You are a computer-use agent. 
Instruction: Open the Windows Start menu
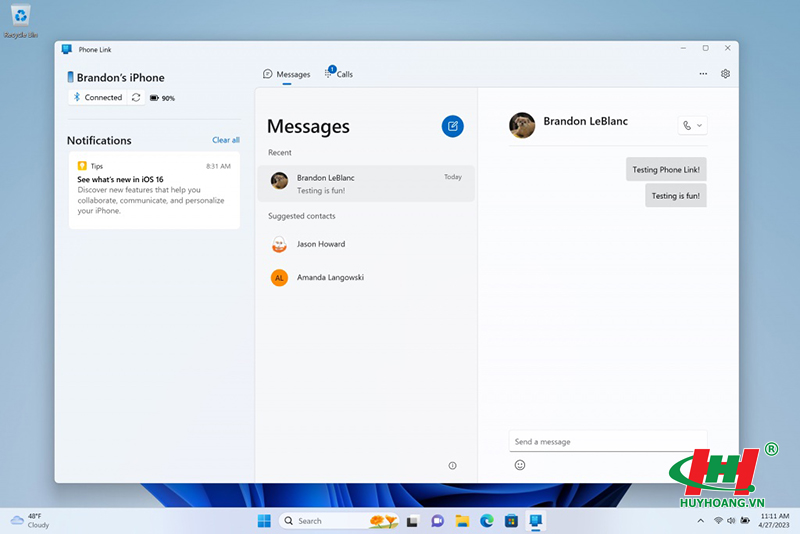click(264, 521)
